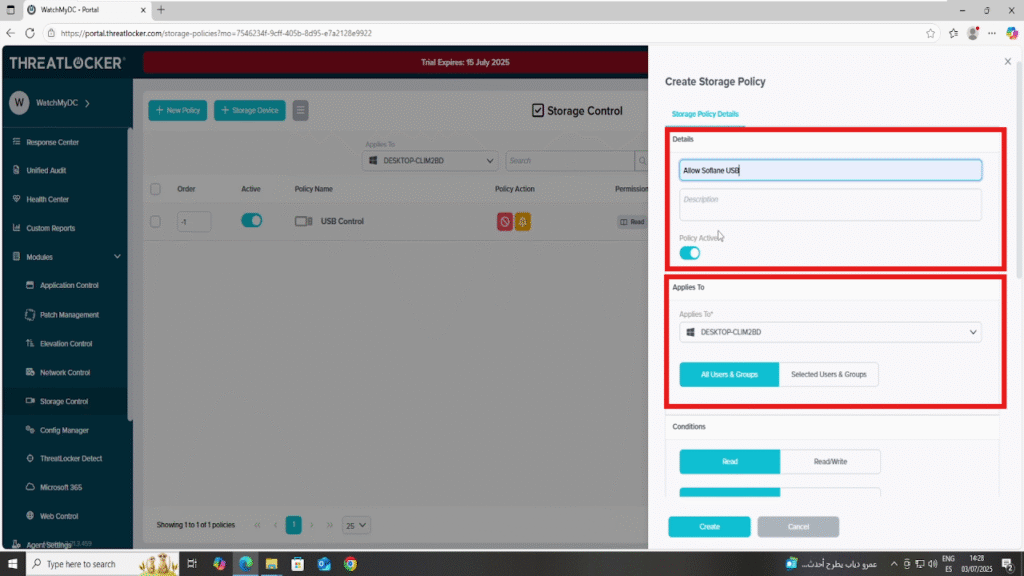Open Unified Audit page

46,170
